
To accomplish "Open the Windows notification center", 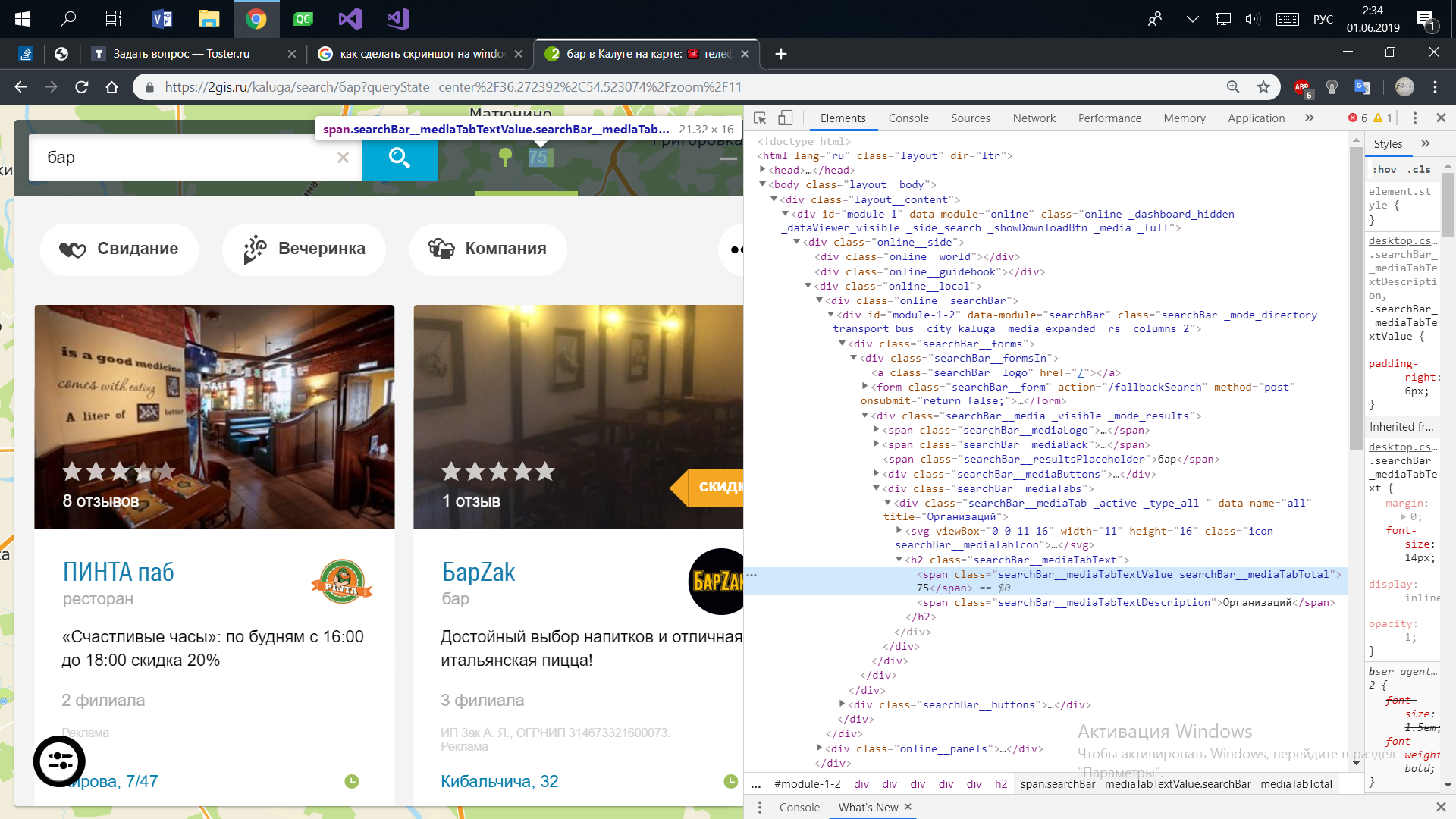I will coord(1426,20).
